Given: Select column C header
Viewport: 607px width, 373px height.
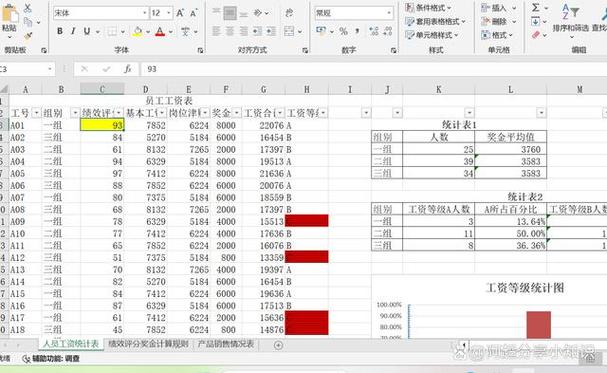Looking at the screenshot, I should tap(102, 90).
